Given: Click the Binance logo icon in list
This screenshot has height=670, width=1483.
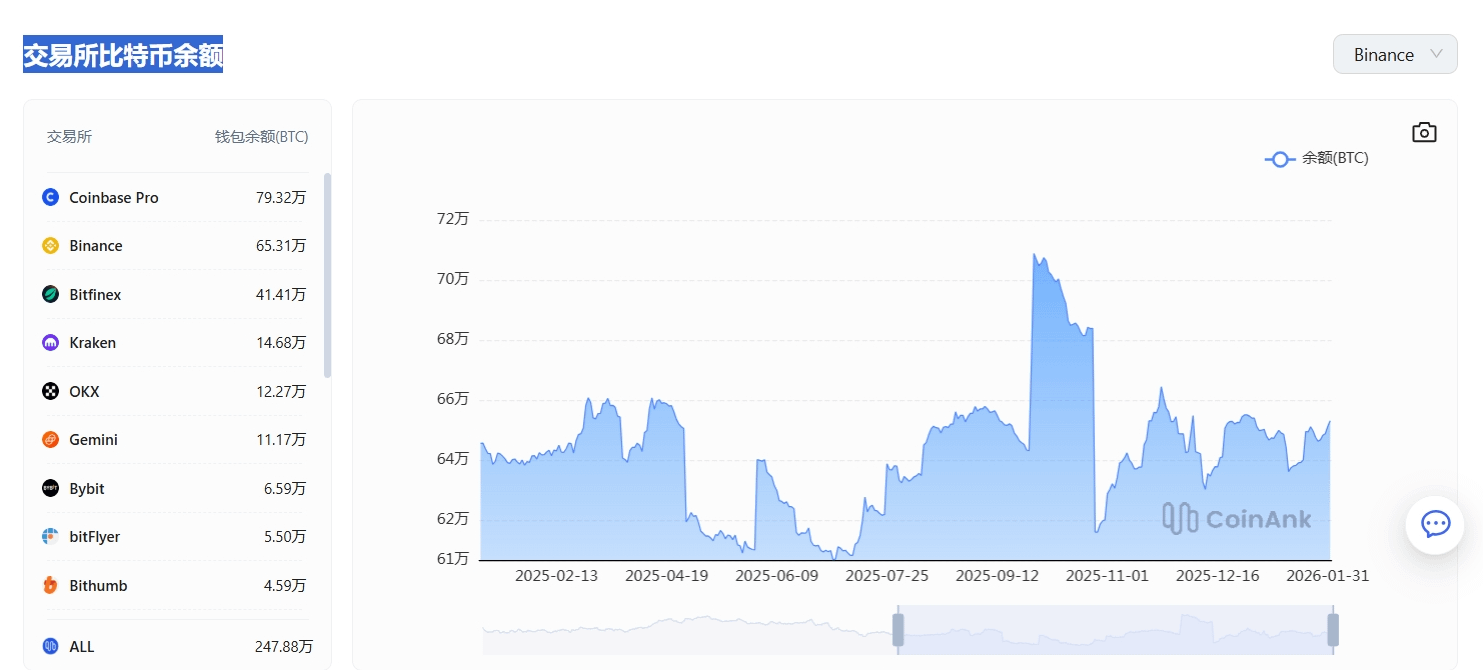Looking at the screenshot, I should (x=51, y=245).
